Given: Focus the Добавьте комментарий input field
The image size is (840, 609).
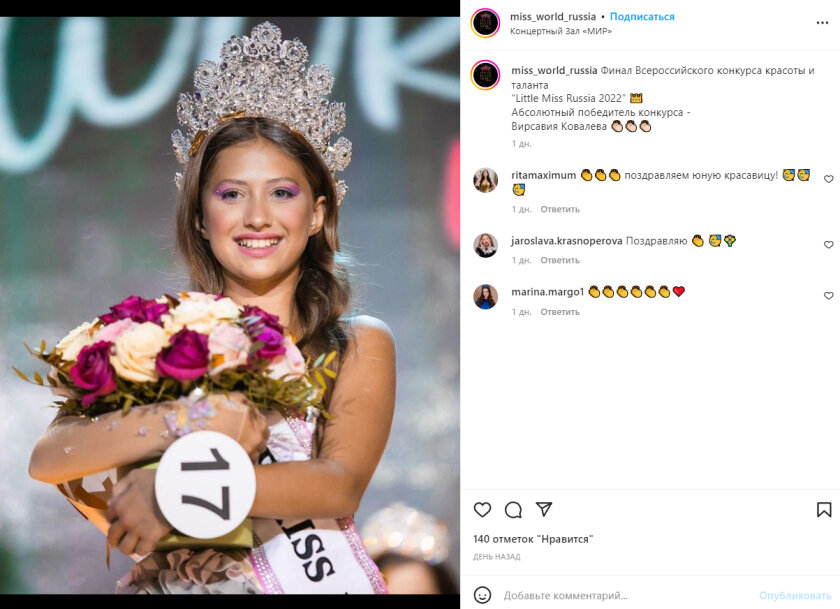Looking at the screenshot, I should tap(627, 595).
